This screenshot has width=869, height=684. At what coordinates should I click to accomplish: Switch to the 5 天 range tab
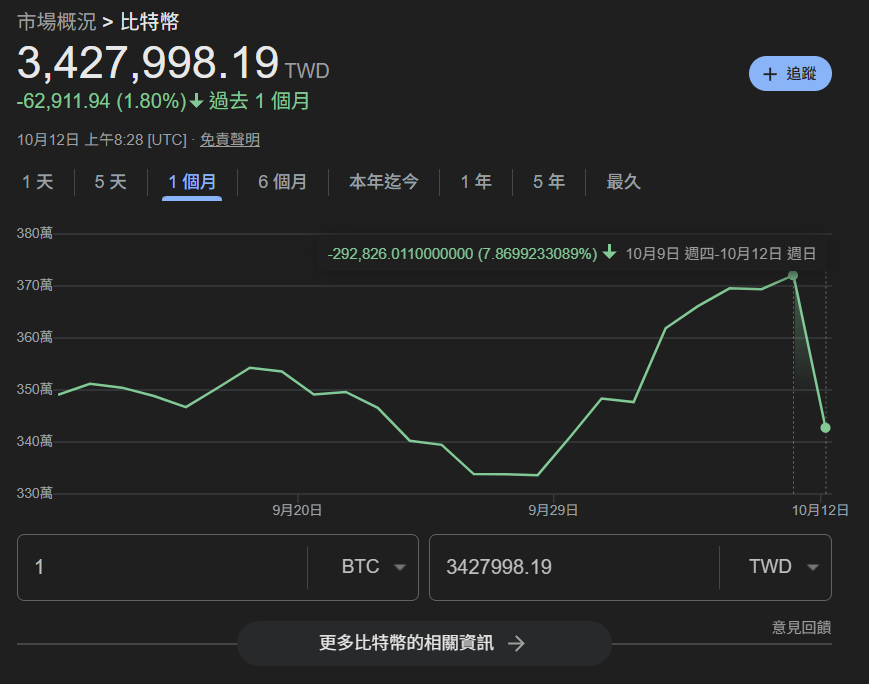tap(110, 182)
